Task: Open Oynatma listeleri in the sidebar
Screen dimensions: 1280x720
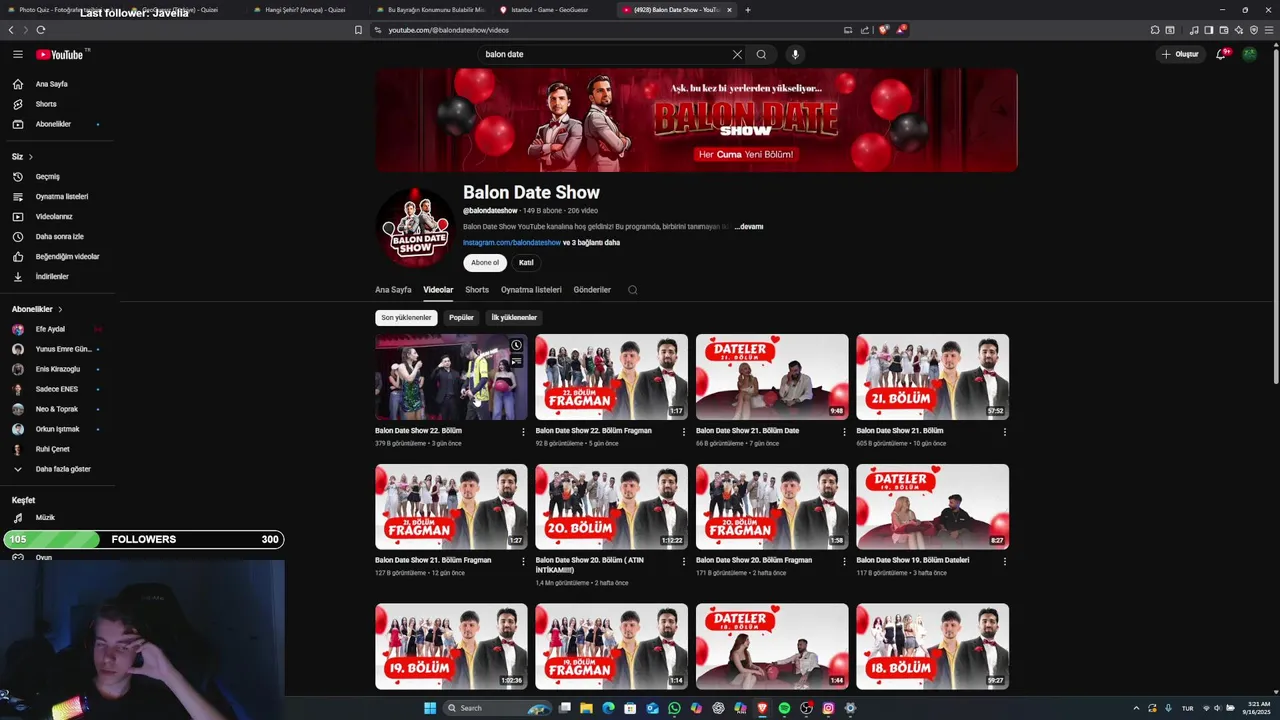Action: pos(60,196)
